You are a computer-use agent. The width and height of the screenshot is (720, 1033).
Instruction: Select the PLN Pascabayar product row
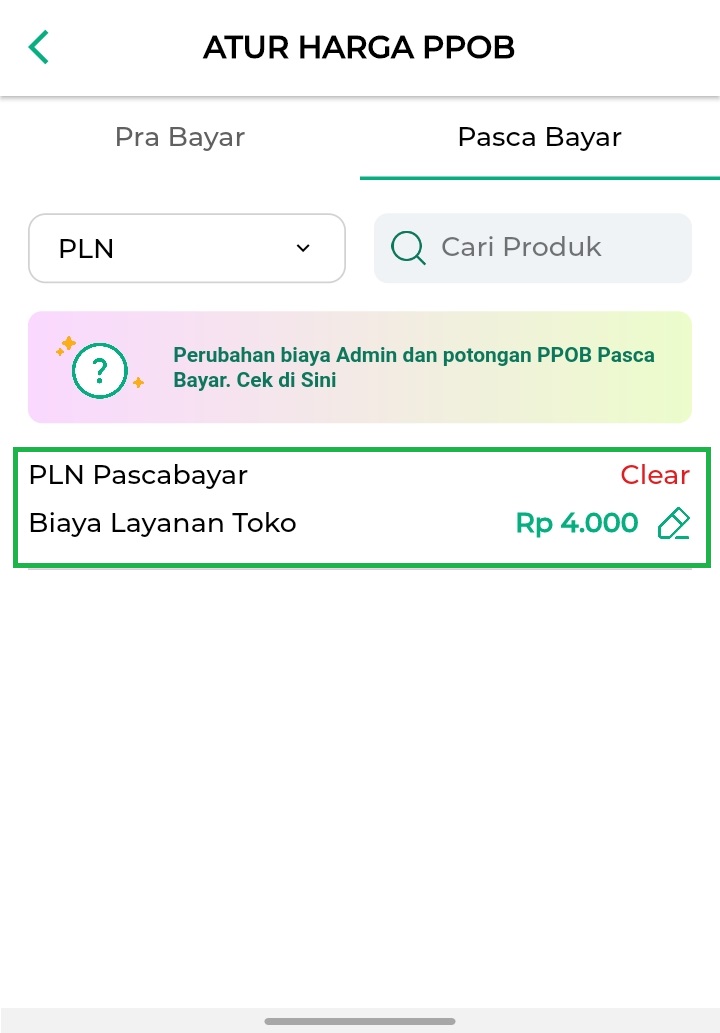362,507
